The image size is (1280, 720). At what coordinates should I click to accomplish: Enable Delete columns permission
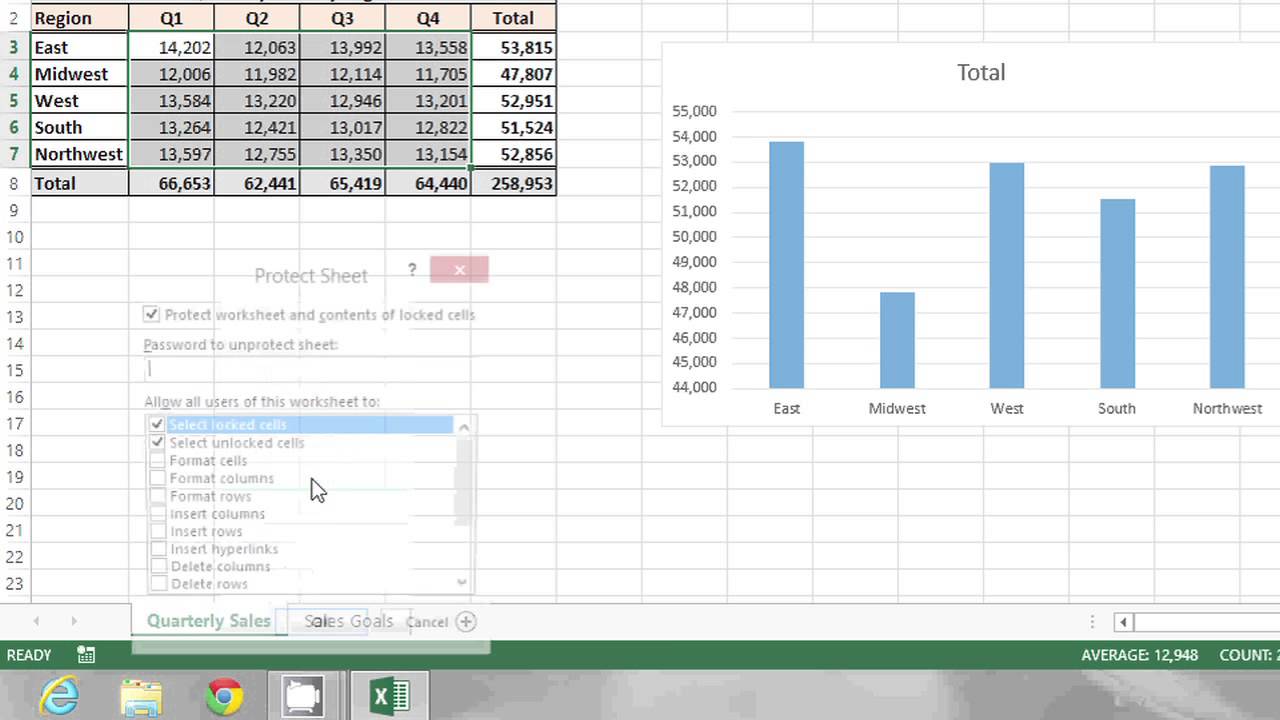point(157,566)
